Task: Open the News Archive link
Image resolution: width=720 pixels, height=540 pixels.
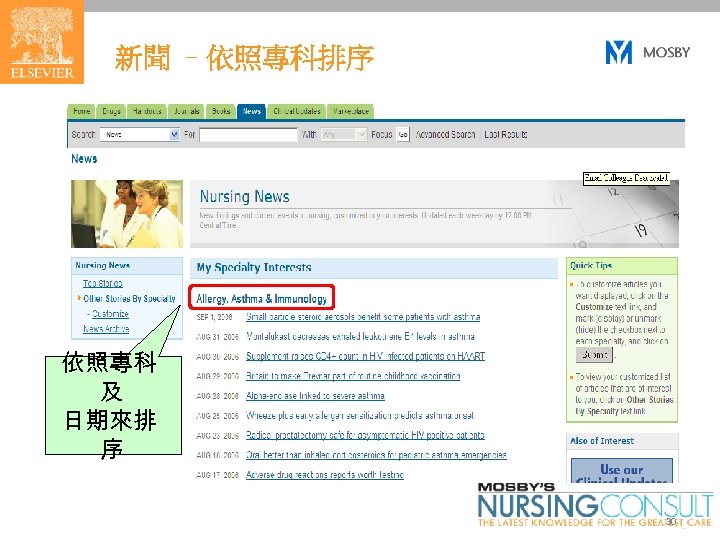Action: point(106,329)
